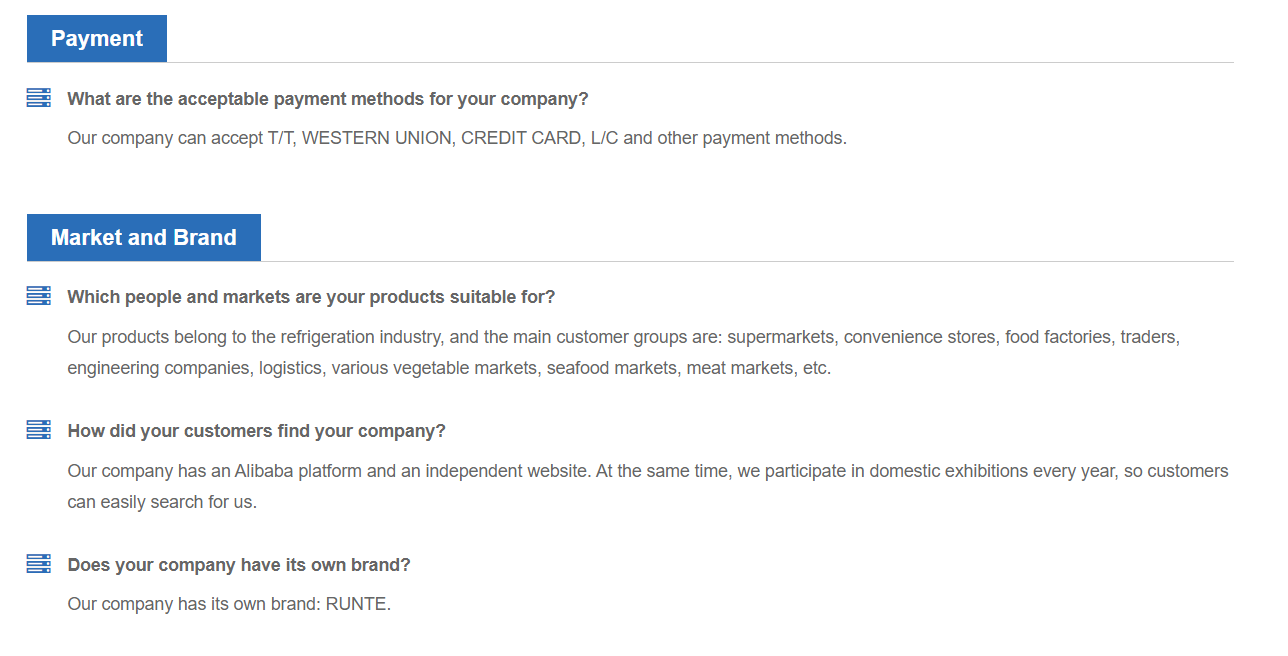Expand the acceptable payment methods question
The height and width of the screenshot is (656, 1288).
[328, 99]
